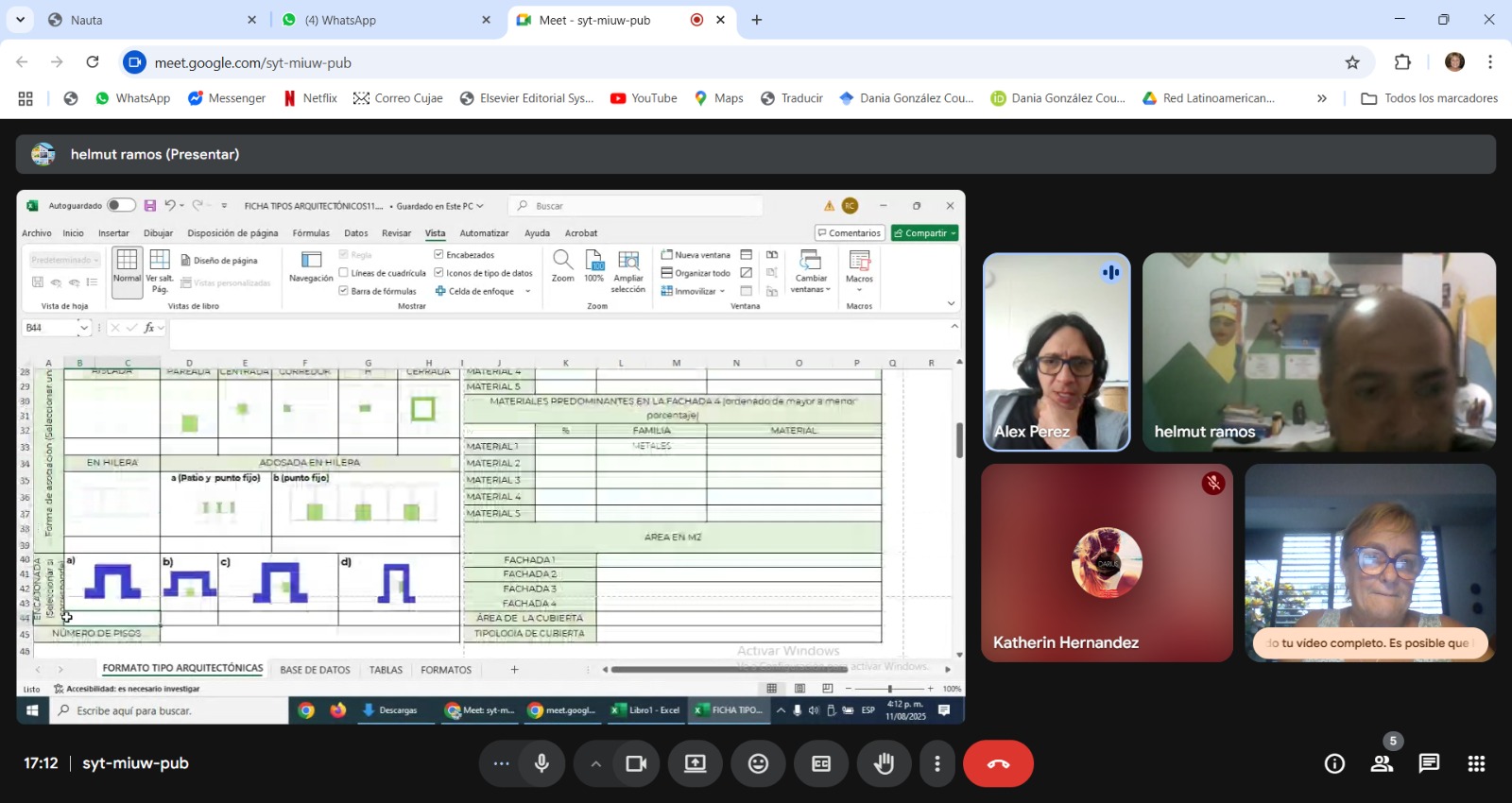Bookmark this page with the star icon
The height and width of the screenshot is (803, 1512).
click(x=1352, y=62)
